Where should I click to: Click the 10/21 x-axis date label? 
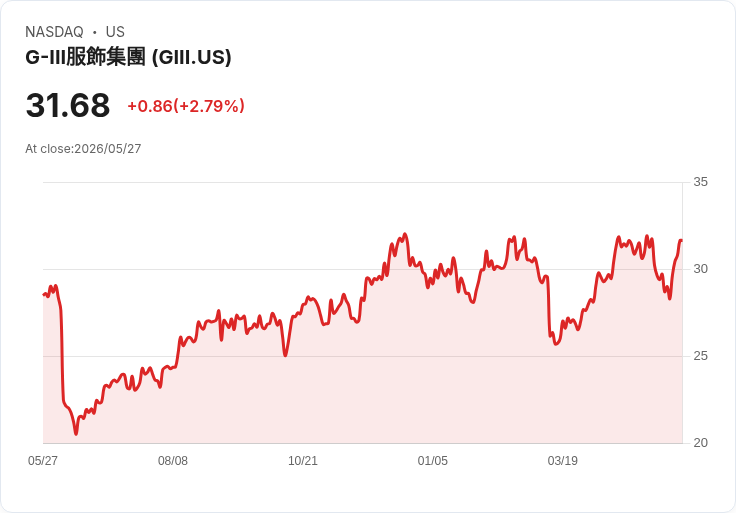(x=303, y=460)
